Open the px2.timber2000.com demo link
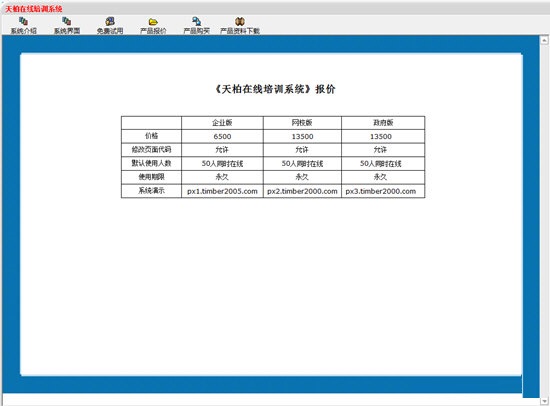 (302, 191)
